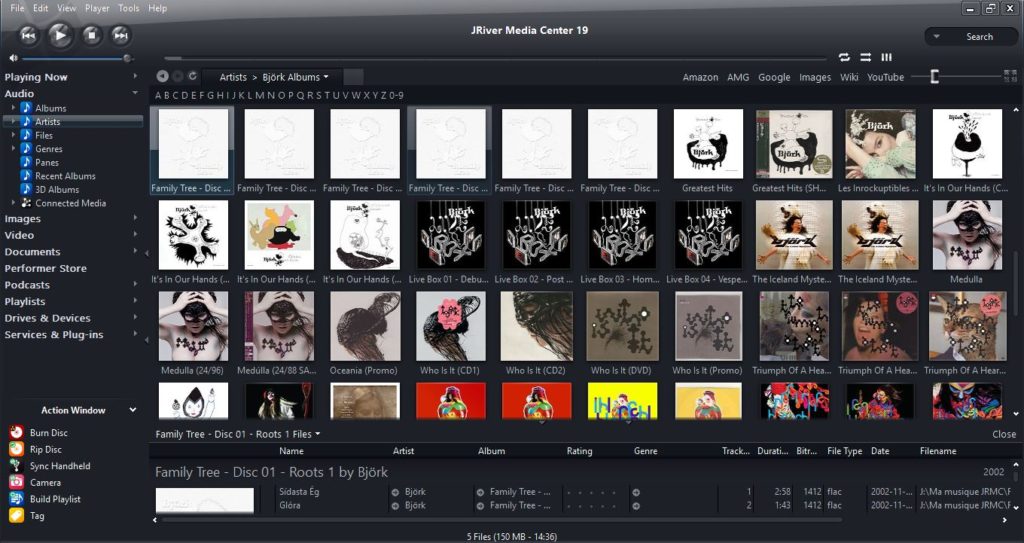Open the Tools menu

129,8
